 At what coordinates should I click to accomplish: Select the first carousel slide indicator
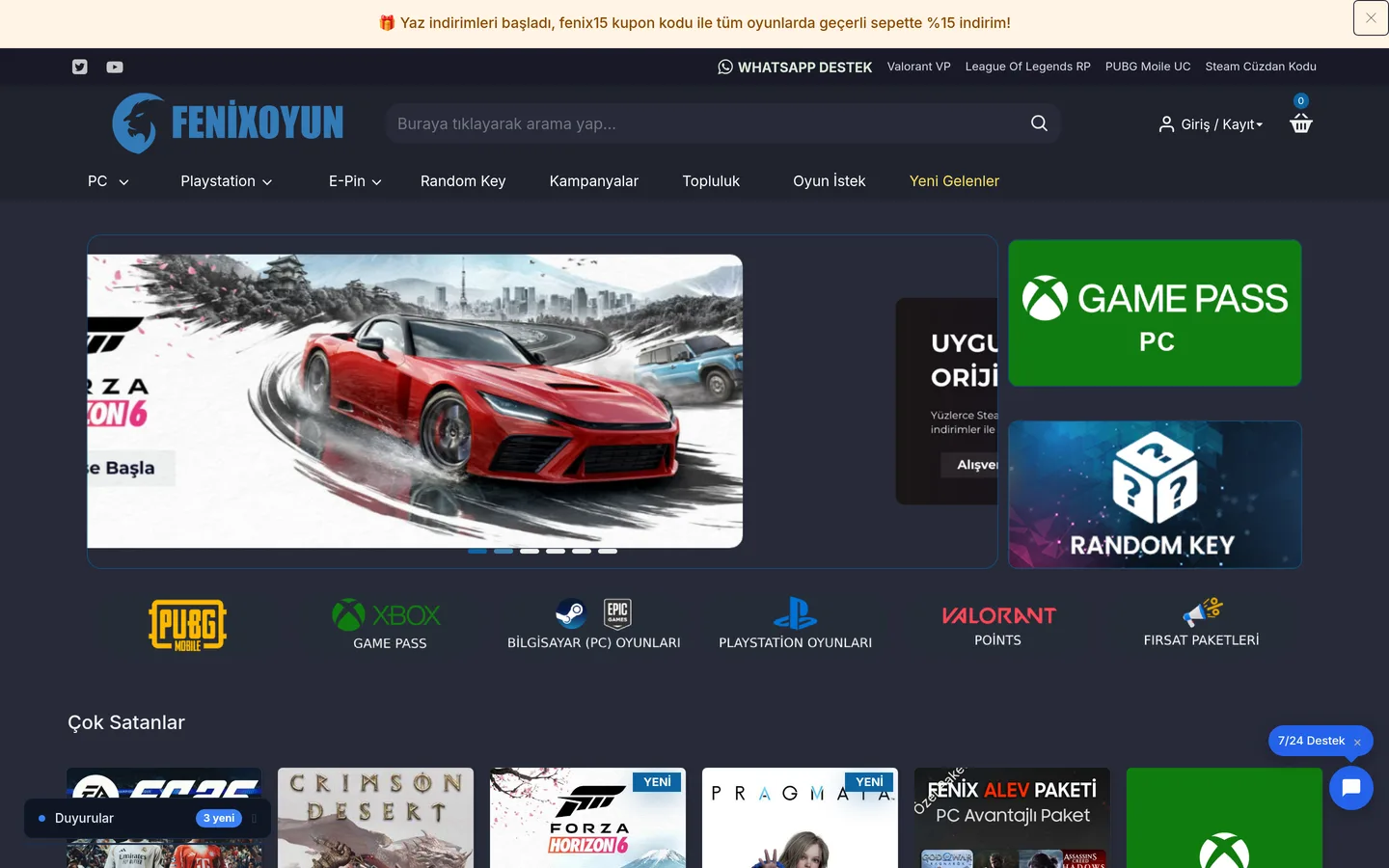coord(477,551)
